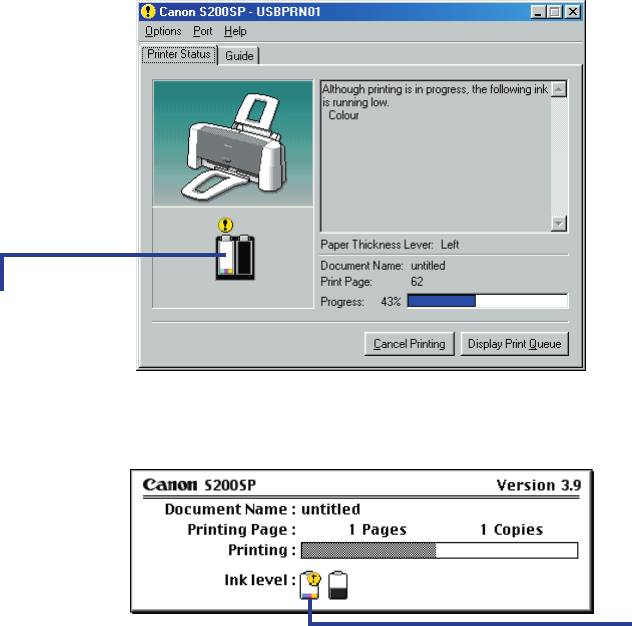Close the Canon S200SP window
The image size is (632, 626).
[x=573, y=12]
